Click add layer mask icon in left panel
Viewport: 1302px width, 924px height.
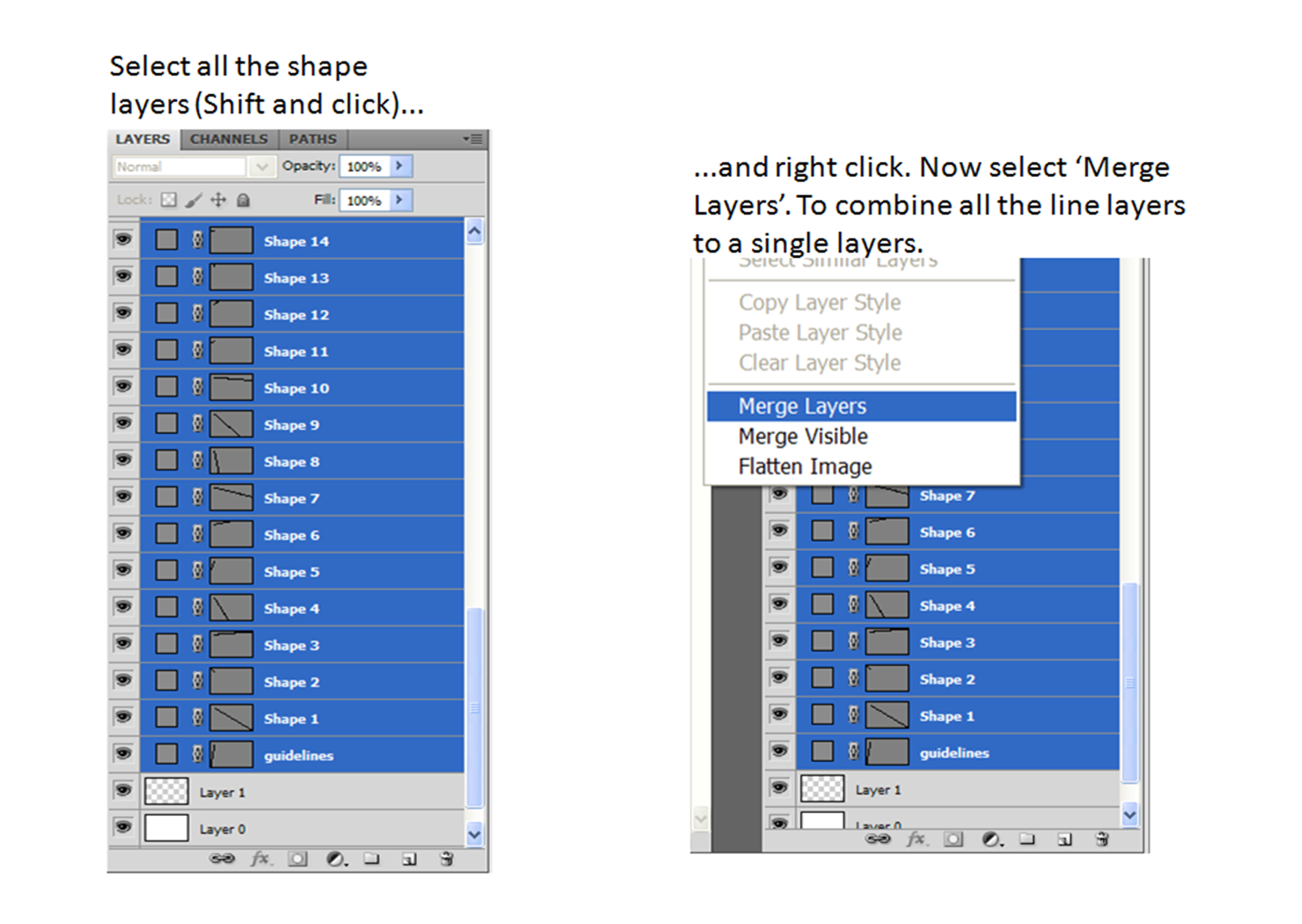(x=298, y=859)
